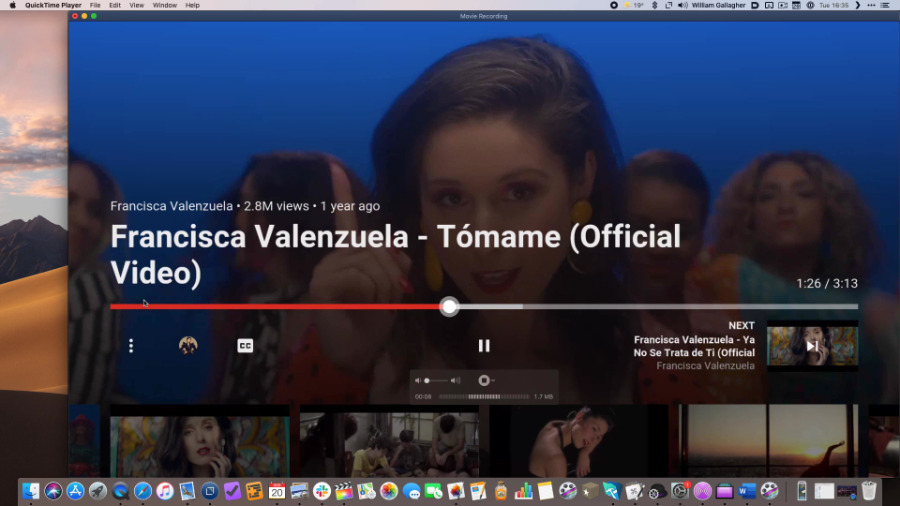Click the volume icon in menu bar
Screen dimensions: 900x506
tap(682, 5)
